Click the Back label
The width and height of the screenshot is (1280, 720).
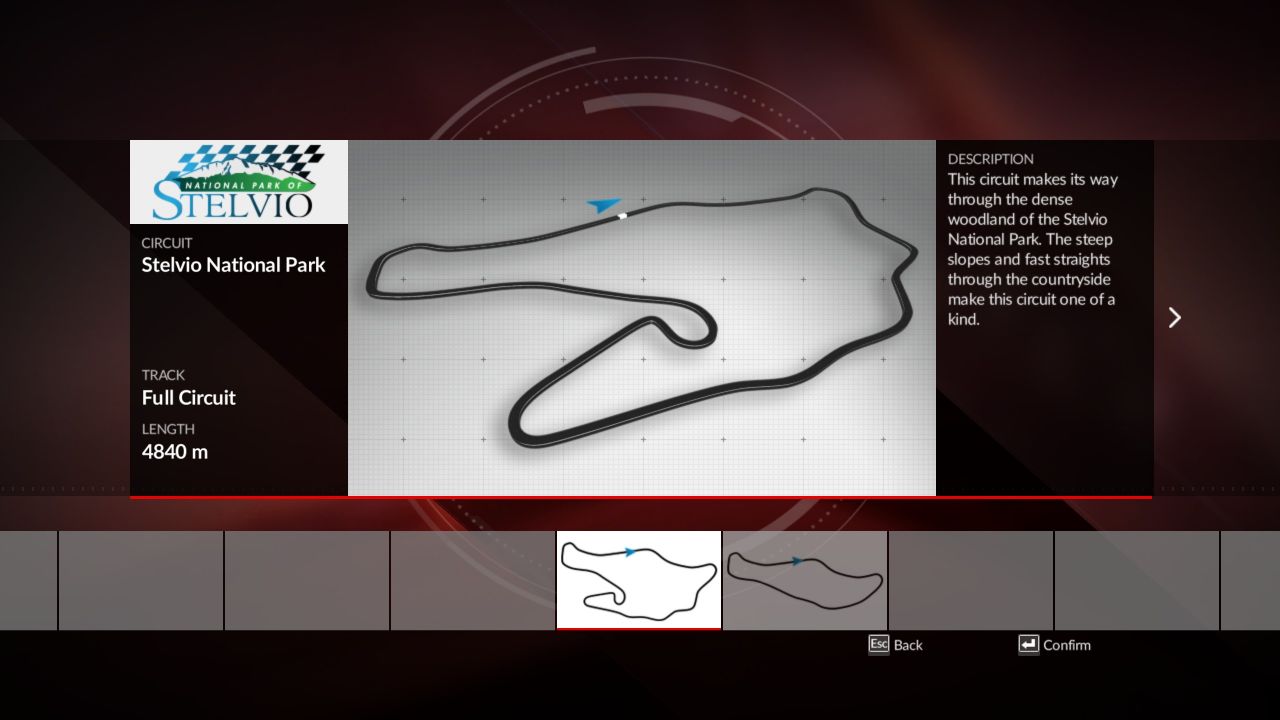pos(908,645)
